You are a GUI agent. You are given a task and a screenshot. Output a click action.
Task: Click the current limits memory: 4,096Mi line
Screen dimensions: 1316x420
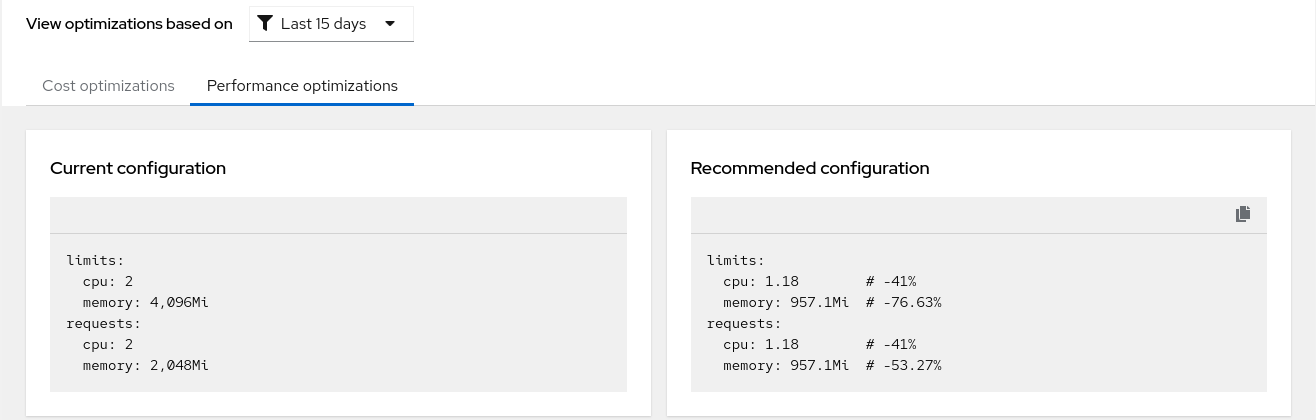click(x=150, y=302)
